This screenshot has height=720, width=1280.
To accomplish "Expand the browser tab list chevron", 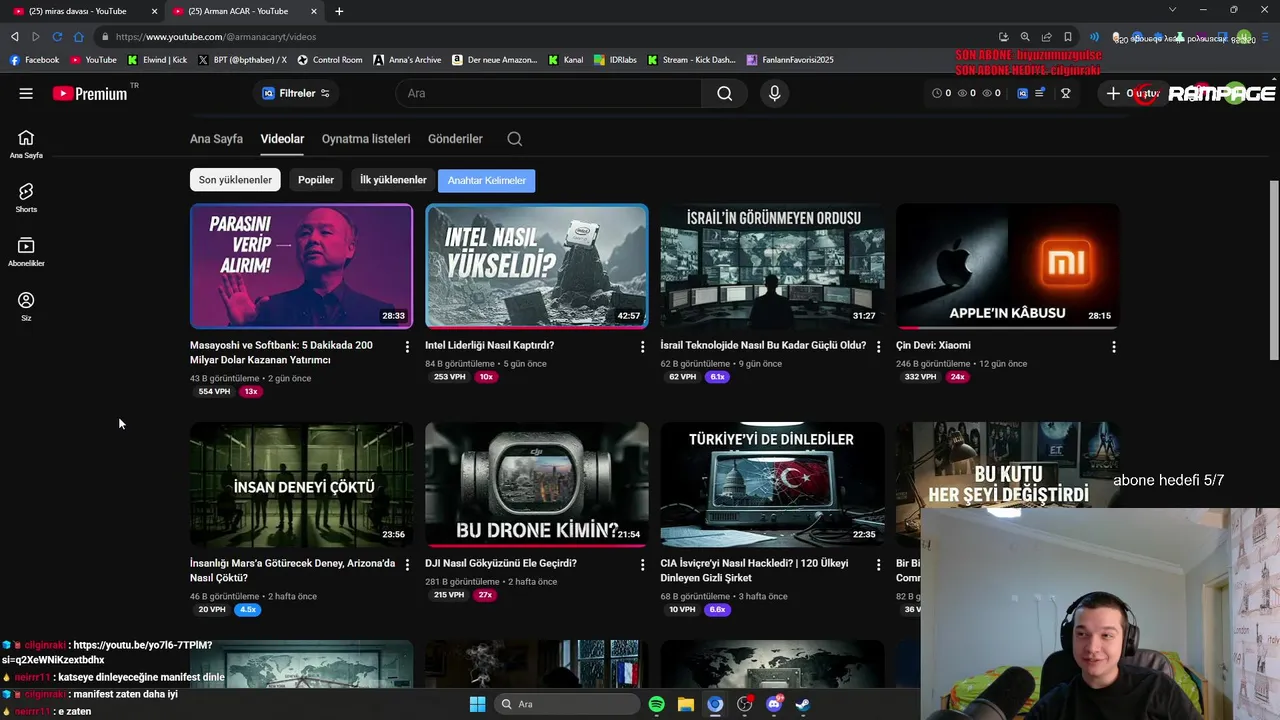I will click(x=1172, y=10).
